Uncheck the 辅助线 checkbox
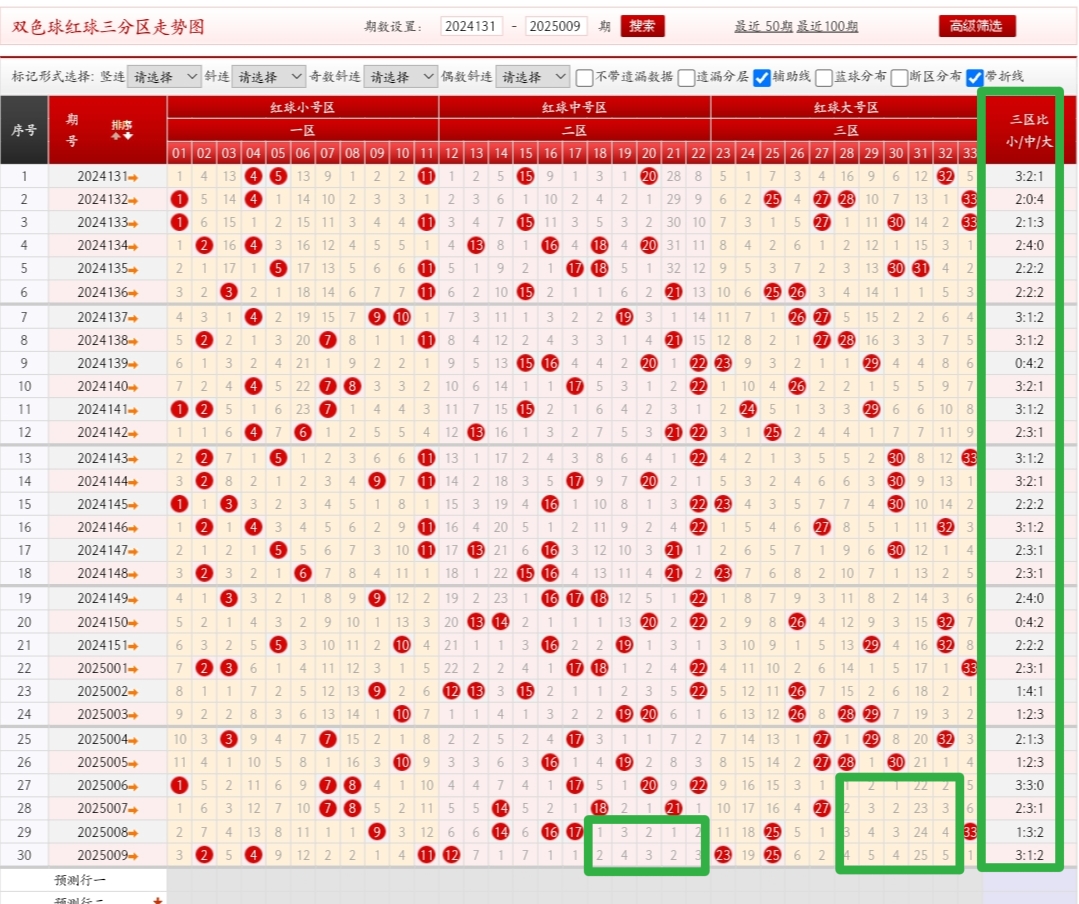1079x904 pixels. click(762, 77)
